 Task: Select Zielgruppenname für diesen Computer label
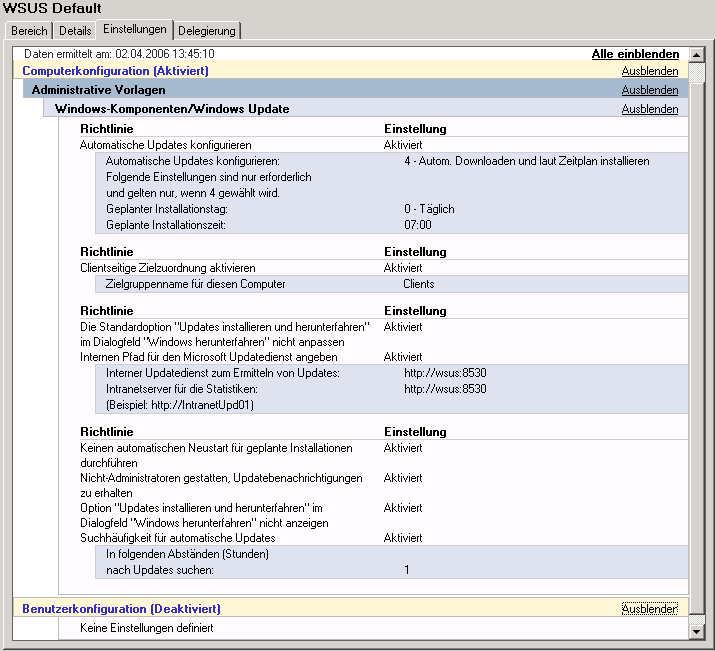click(x=195, y=284)
